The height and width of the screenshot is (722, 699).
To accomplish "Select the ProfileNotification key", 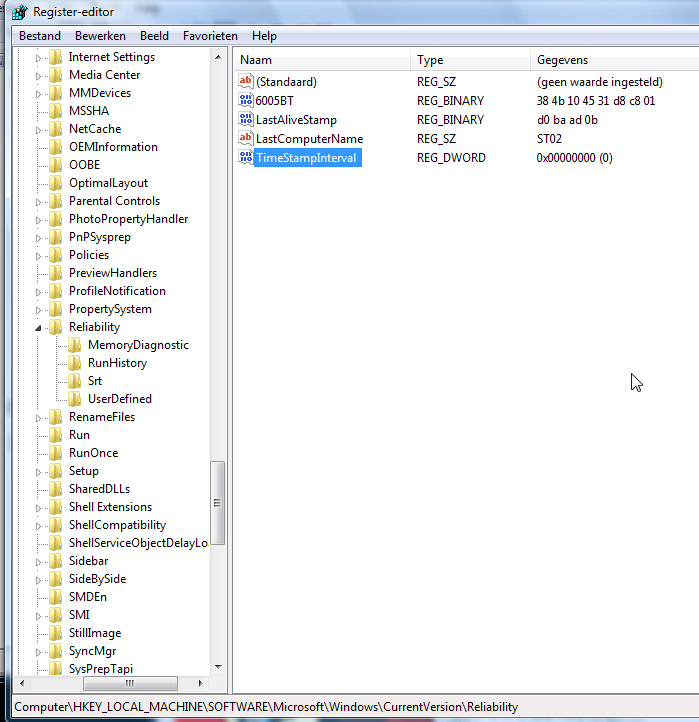I will [x=117, y=291].
